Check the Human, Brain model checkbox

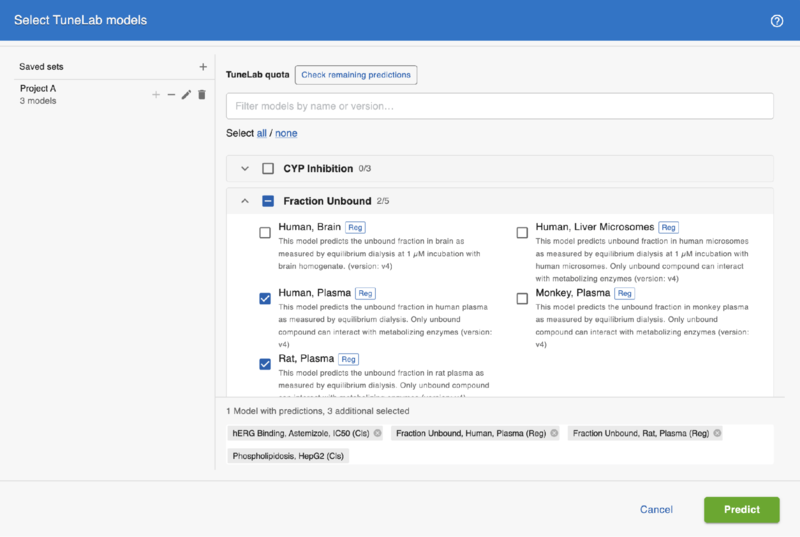tap(265, 233)
